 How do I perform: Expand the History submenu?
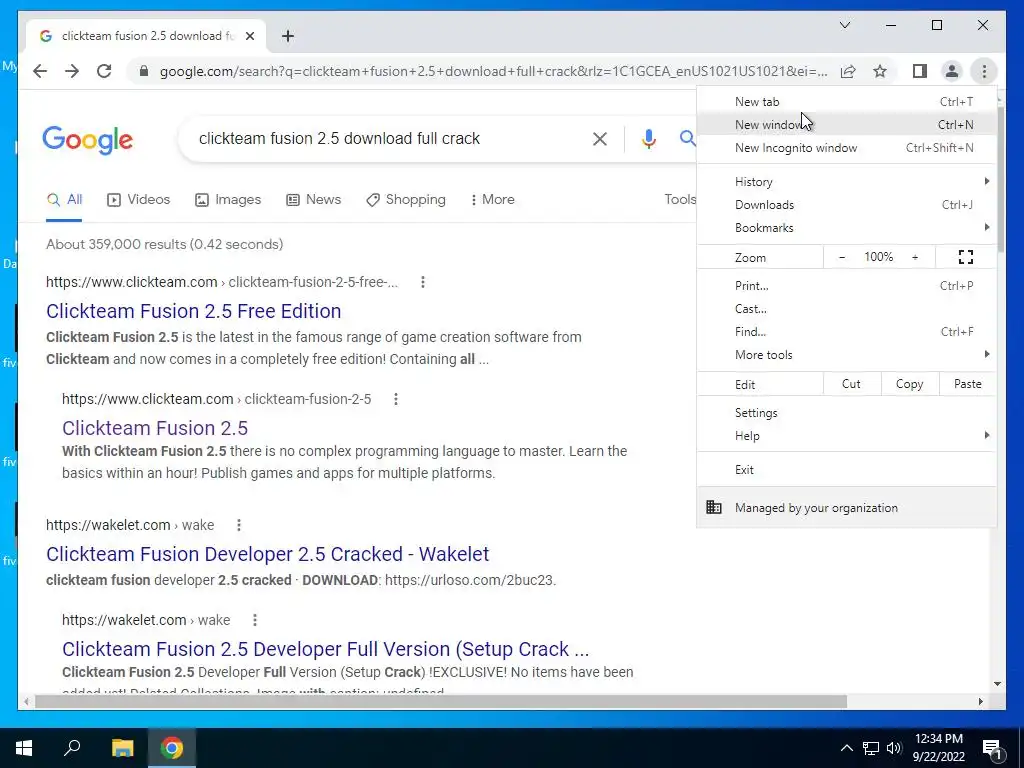846,182
